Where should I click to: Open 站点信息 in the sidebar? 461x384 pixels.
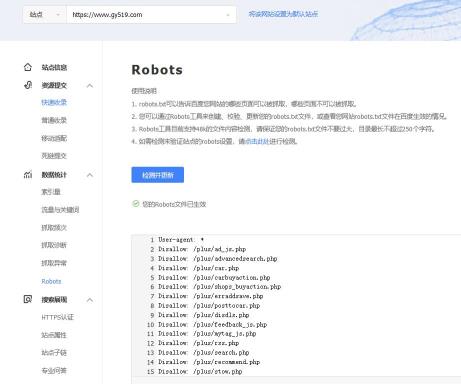point(54,67)
